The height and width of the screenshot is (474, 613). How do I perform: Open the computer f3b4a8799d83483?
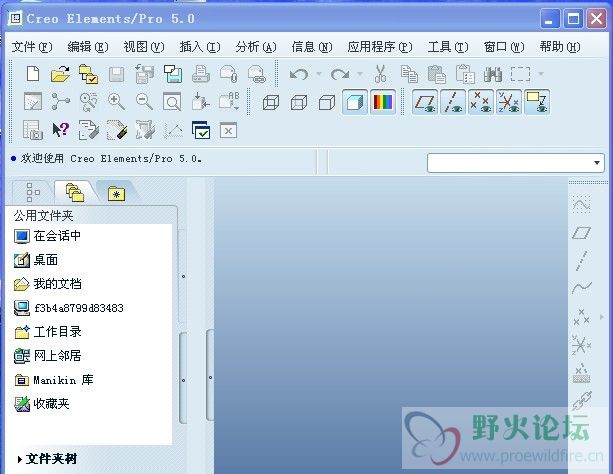(x=68, y=308)
